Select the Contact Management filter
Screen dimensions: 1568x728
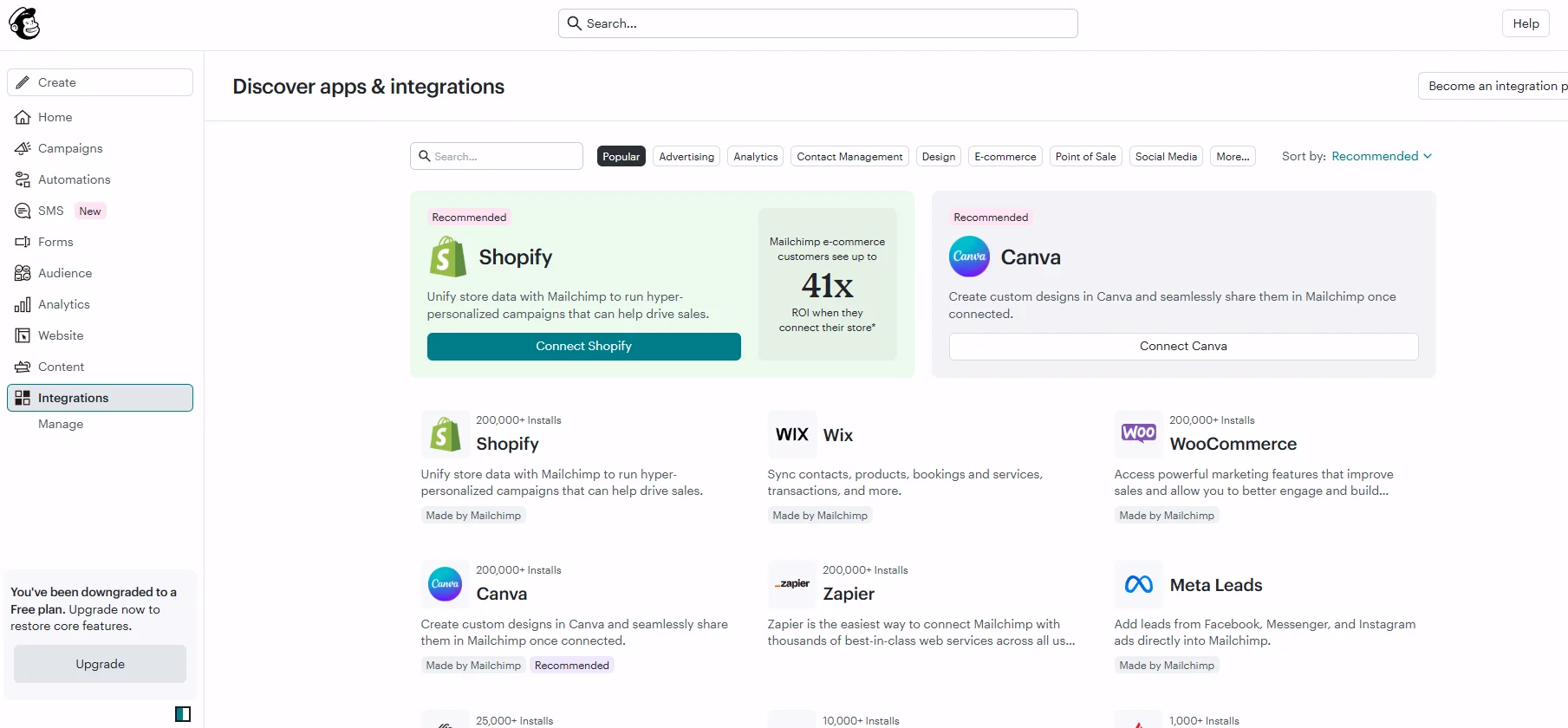click(849, 156)
